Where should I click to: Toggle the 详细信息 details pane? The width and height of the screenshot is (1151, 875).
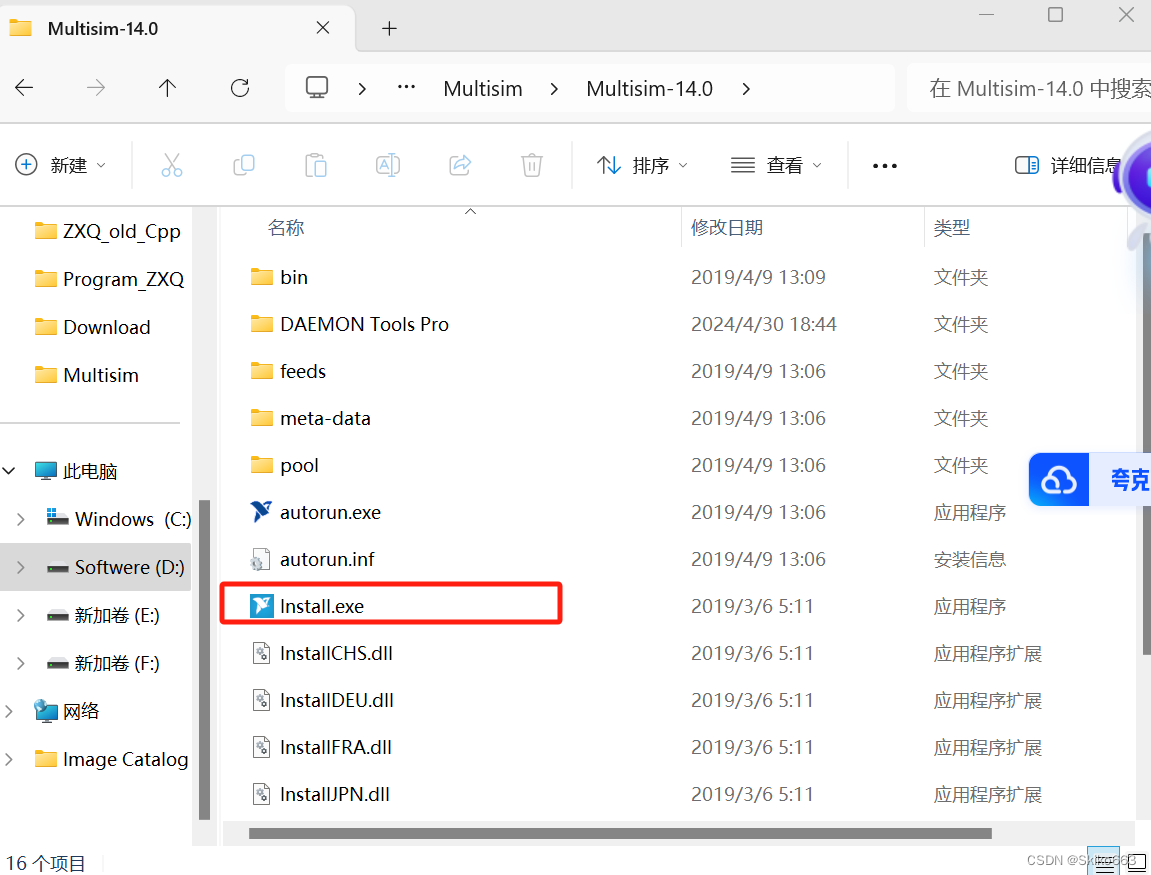click(1068, 165)
